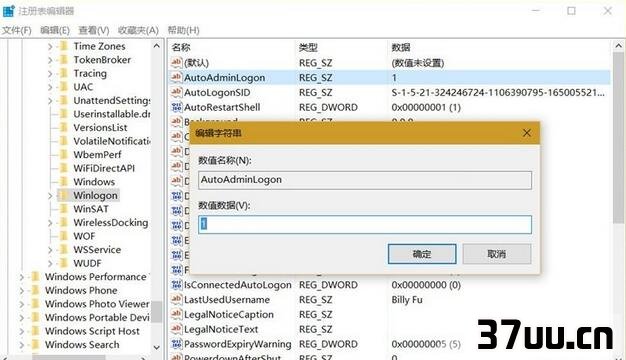626x360 pixels.
Task: Expand the UnattendSettings tree node
Action: pyautogui.click(x=50, y=101)
